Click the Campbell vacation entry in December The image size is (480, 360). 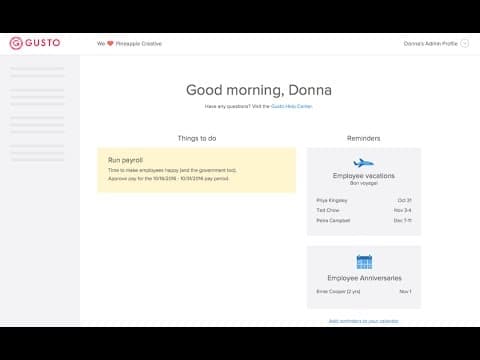[x=364, y=220]
